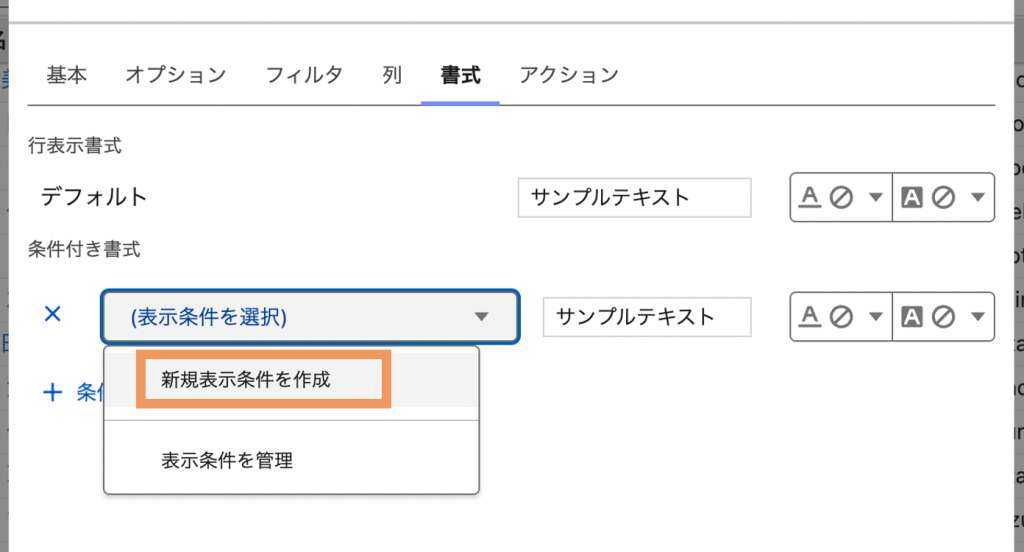The image size is (1024, 552).
Task: Choose 新規表示条件を作成 from menu
Action: point(246,379)
